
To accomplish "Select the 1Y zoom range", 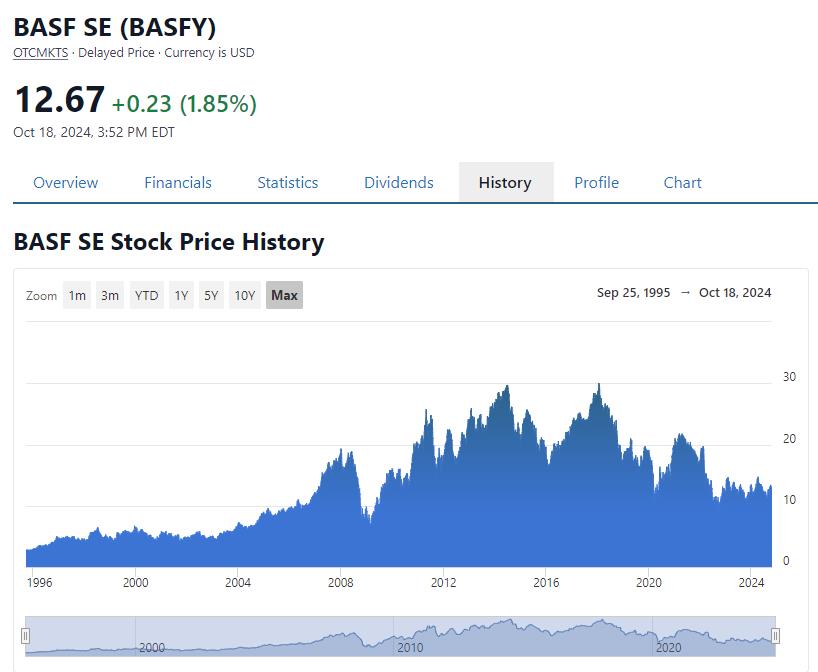I will [x=181, y=295].
